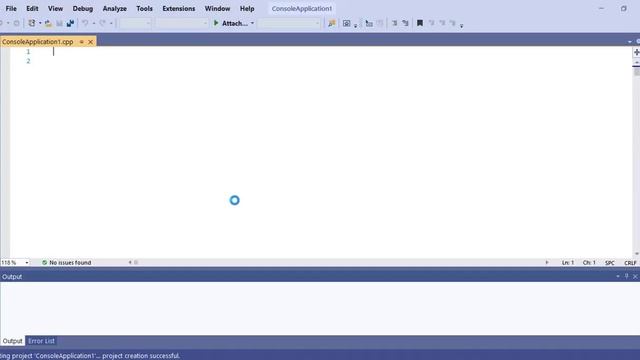Click line number 2 in the editor
The height and width of the screenshot is (360, 640).
click(28, 61)
